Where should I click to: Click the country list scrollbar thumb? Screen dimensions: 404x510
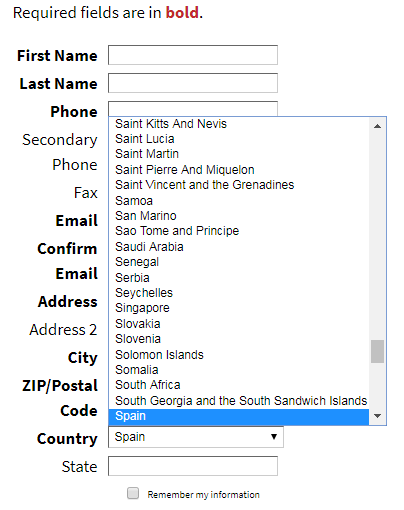377,351
